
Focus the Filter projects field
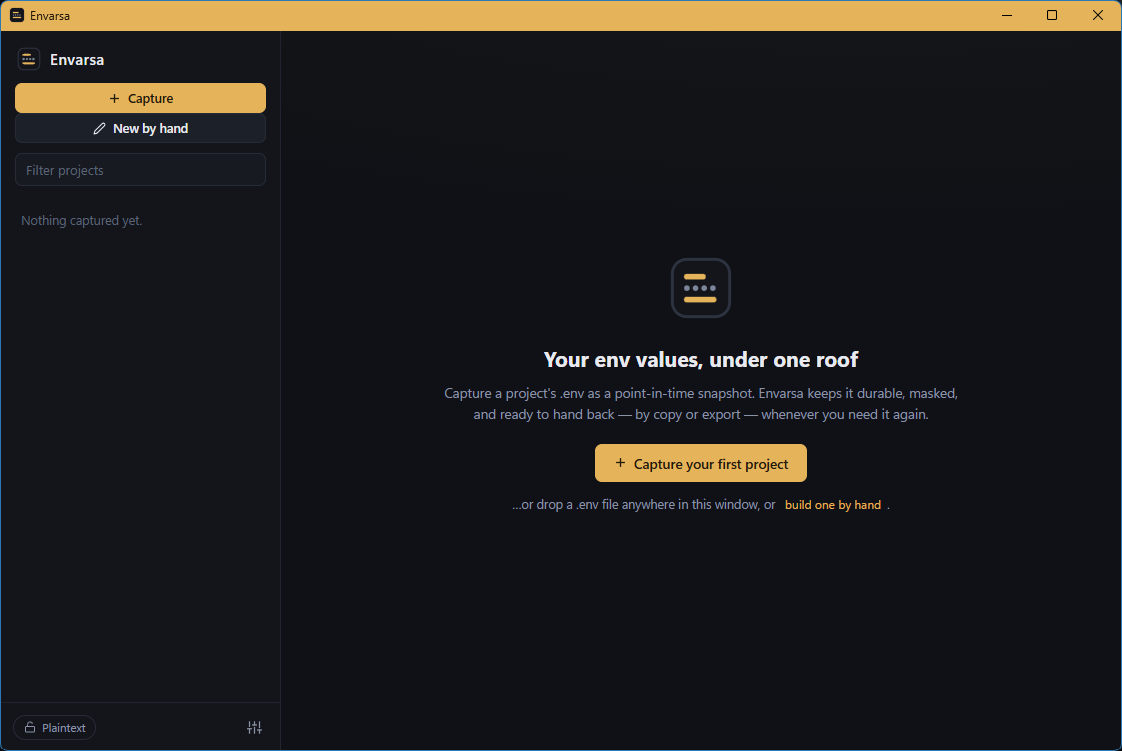coord(140,170)
